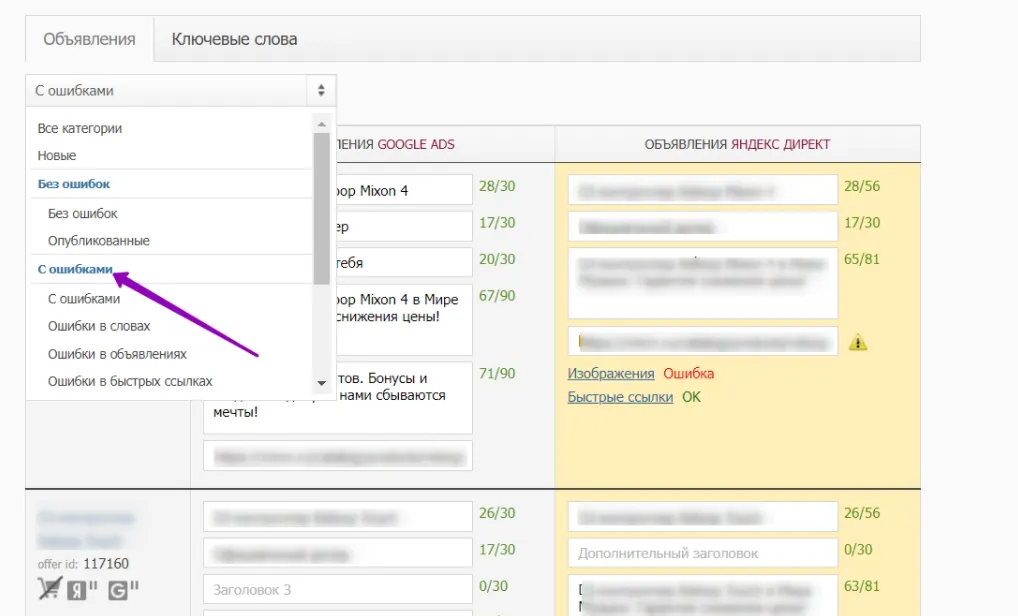Click the '65/81' character counter
The width and height of the screenshot is (1018, 616).
(x=862, y=260)
